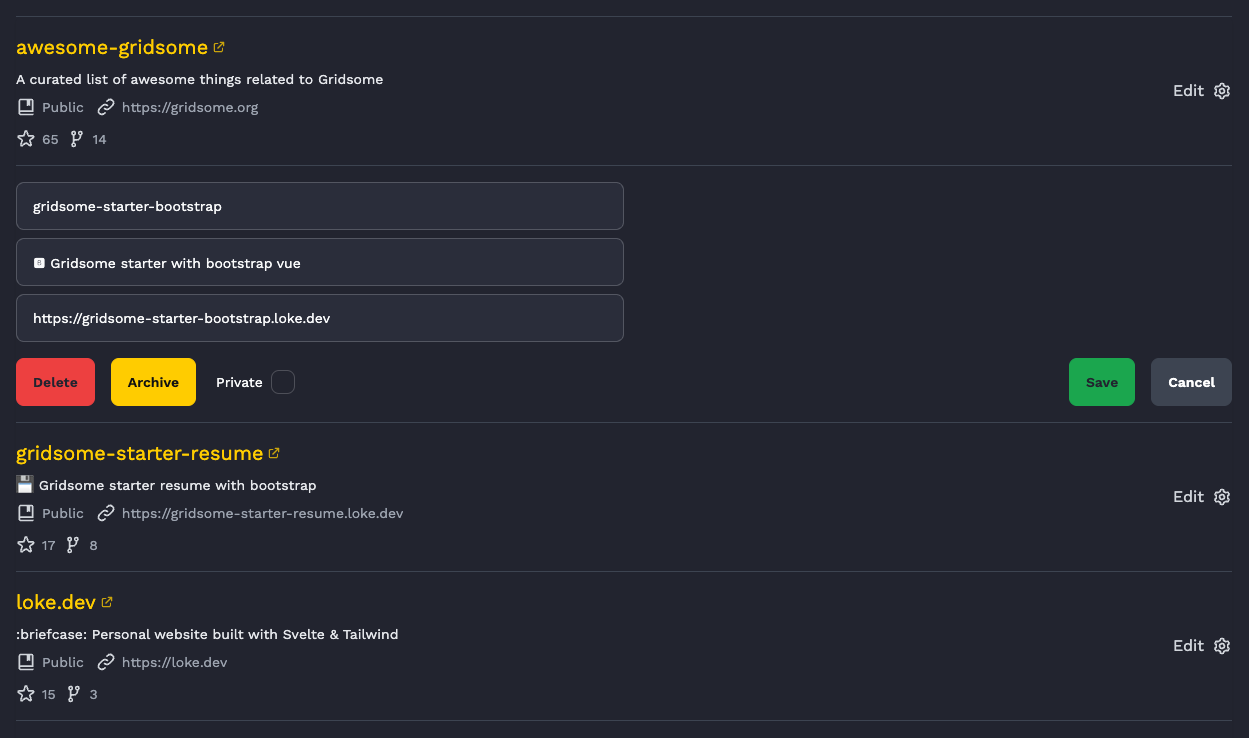Image resolution: width=1249 pixels, height=738 pixels.
Task: Click the 3 forks count
Action: coord(93,694)
